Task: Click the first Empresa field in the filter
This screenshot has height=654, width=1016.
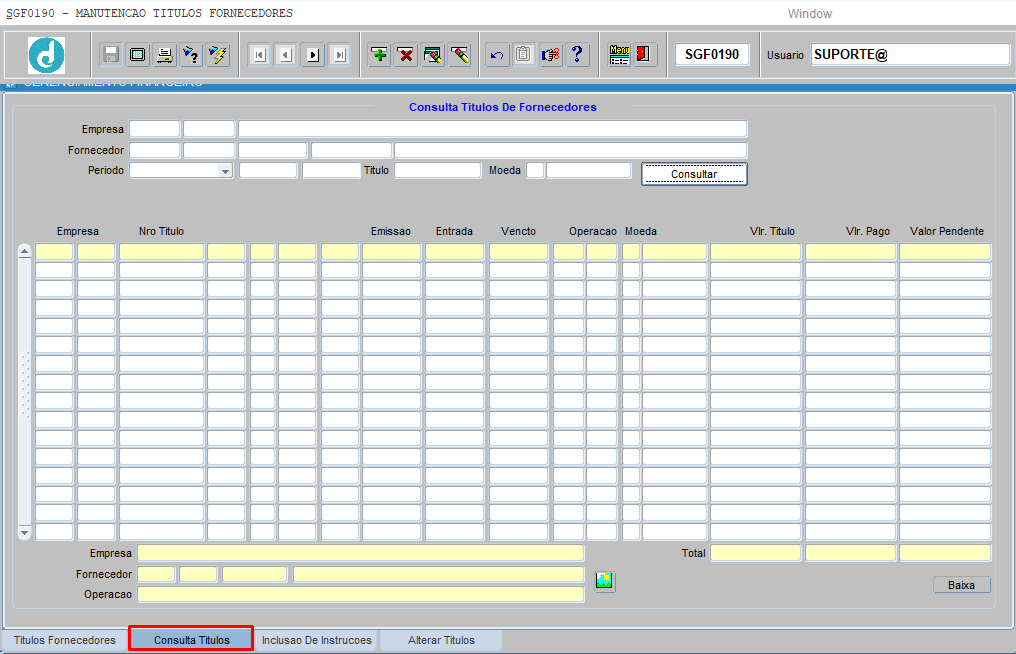Action: 155,128
